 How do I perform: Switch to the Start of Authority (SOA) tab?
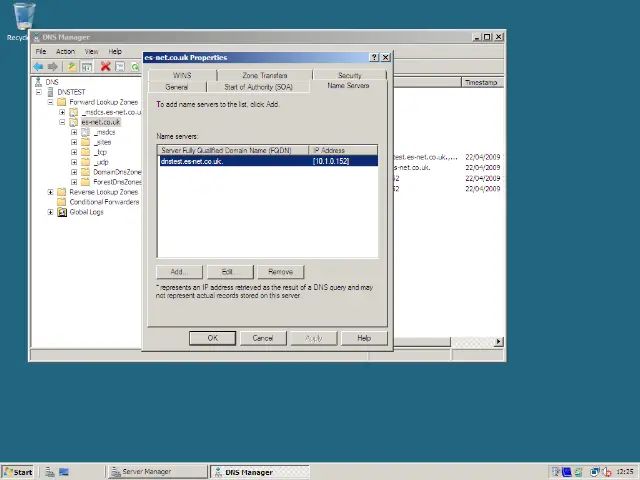pos(258,87)
